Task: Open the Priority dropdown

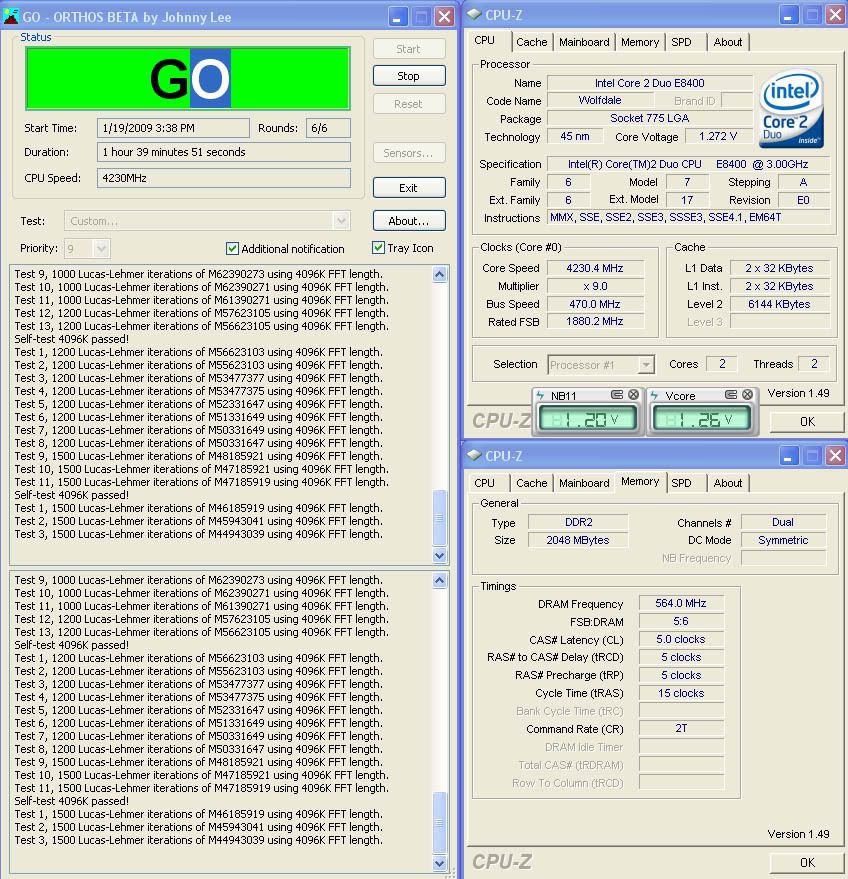Action: coord(101,248)
